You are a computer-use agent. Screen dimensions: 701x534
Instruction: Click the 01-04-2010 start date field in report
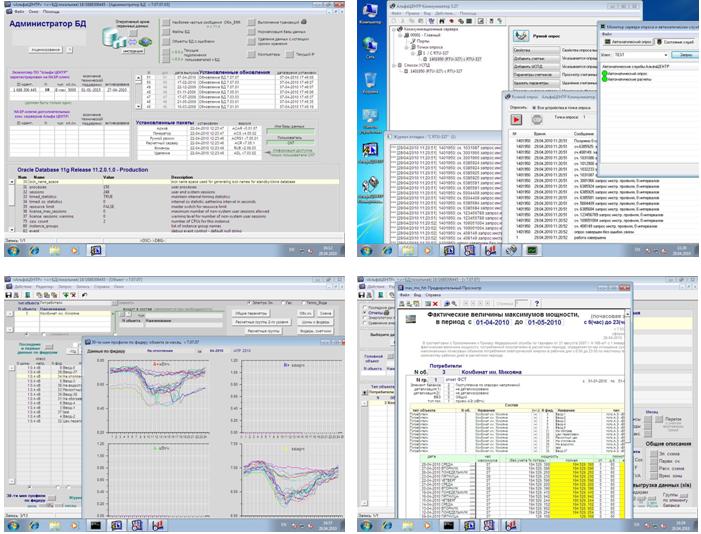click(x=493, y=322)
